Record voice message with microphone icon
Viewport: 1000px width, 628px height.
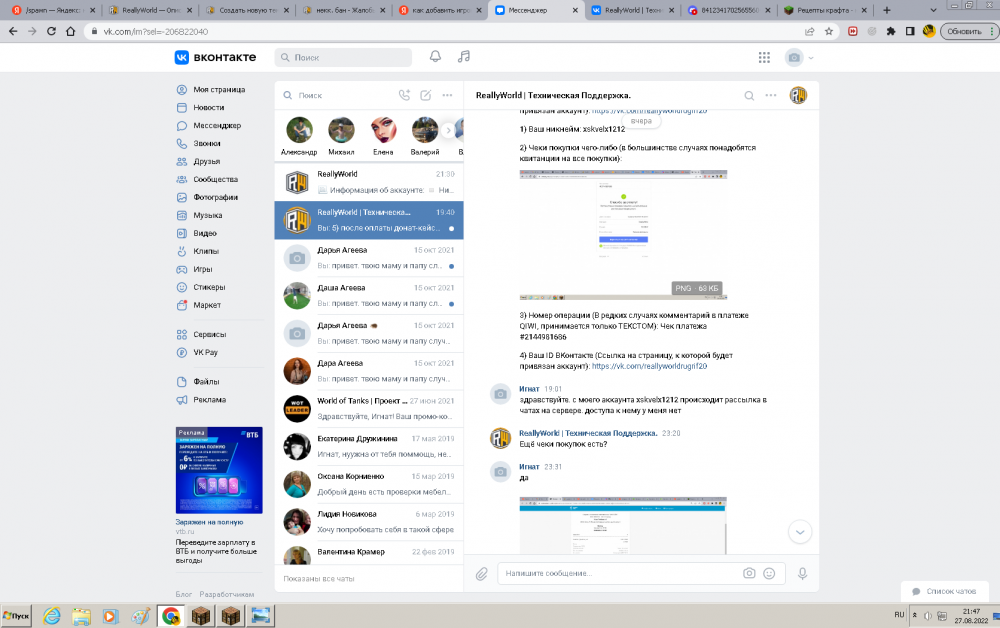click(x=802, y=573)
